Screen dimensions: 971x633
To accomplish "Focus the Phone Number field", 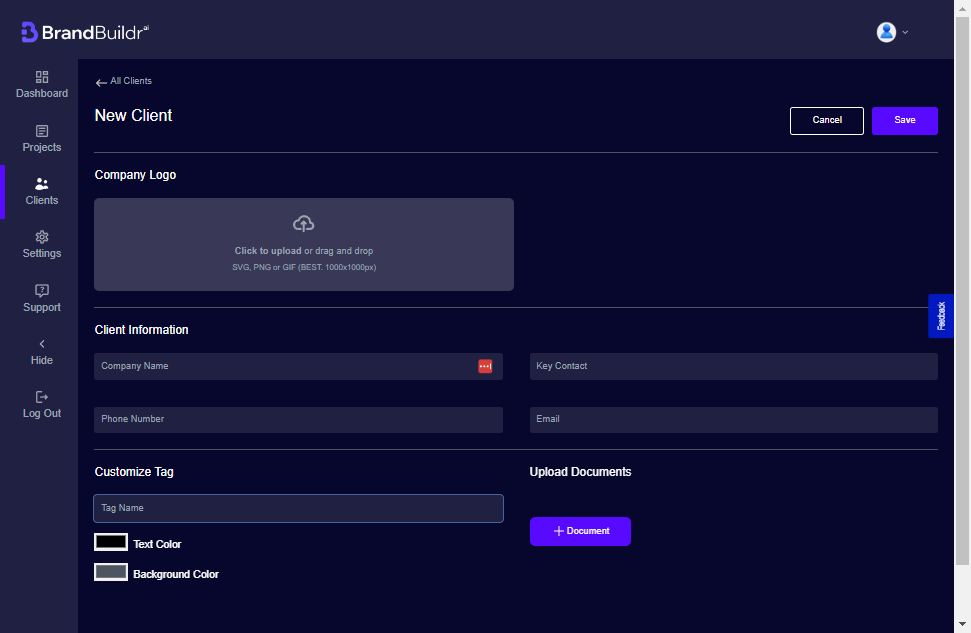I will [298, 420].
